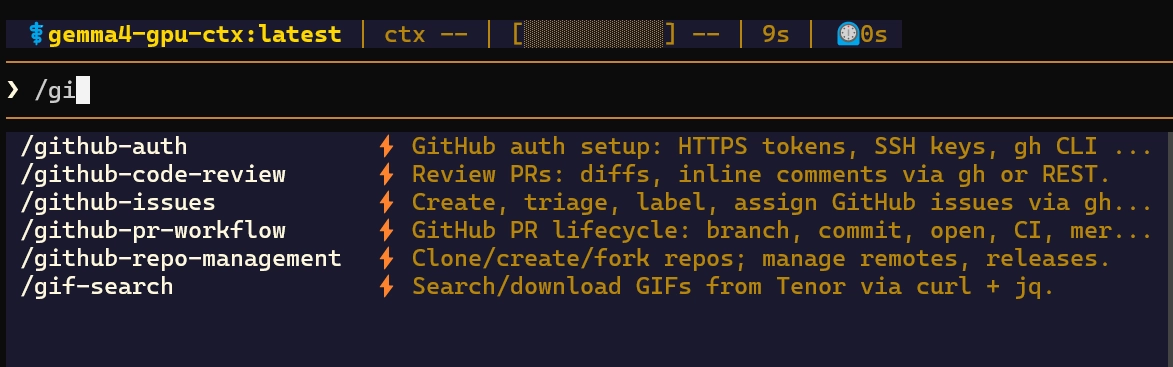Click the context usage progress bar
The width and height of the screenshot is (1173, 367).
593,34
